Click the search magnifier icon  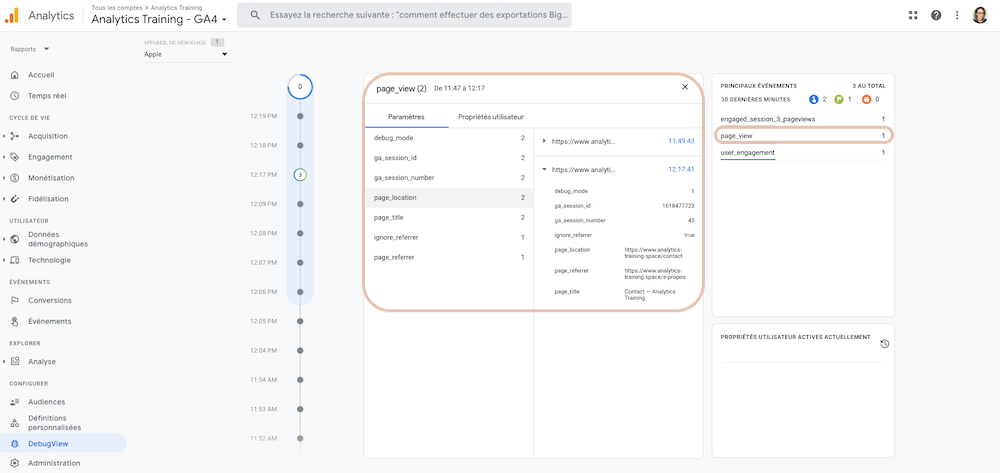255,15
